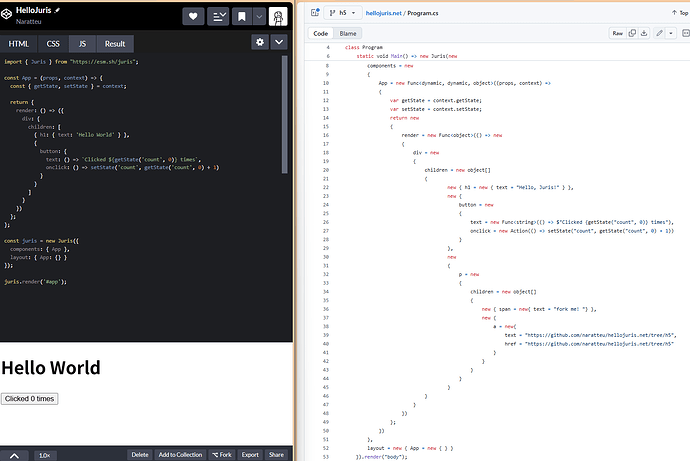This screenshot has width=690, height=461.
Task: Change the 1.0x preview zoom level
Action: (x=44, y=455)
